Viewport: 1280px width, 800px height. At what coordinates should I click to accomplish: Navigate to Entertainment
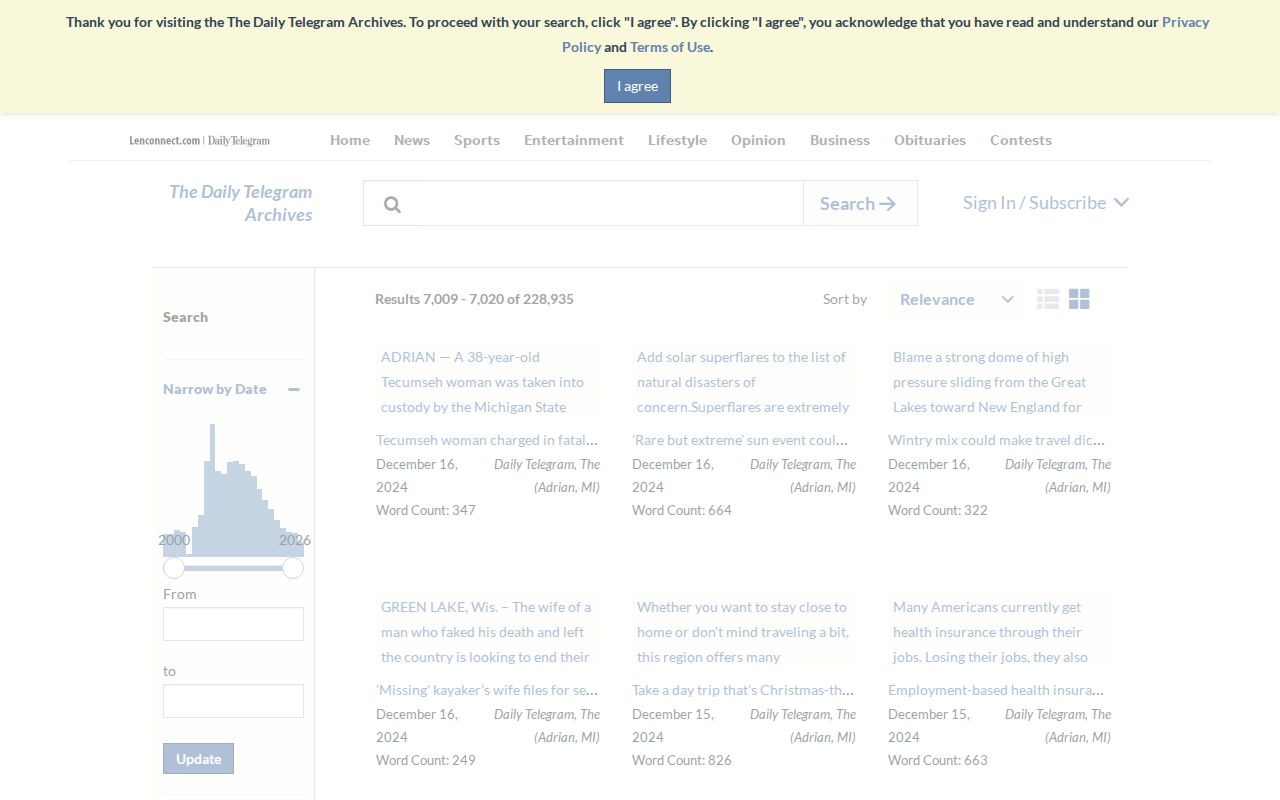[574, 140]
